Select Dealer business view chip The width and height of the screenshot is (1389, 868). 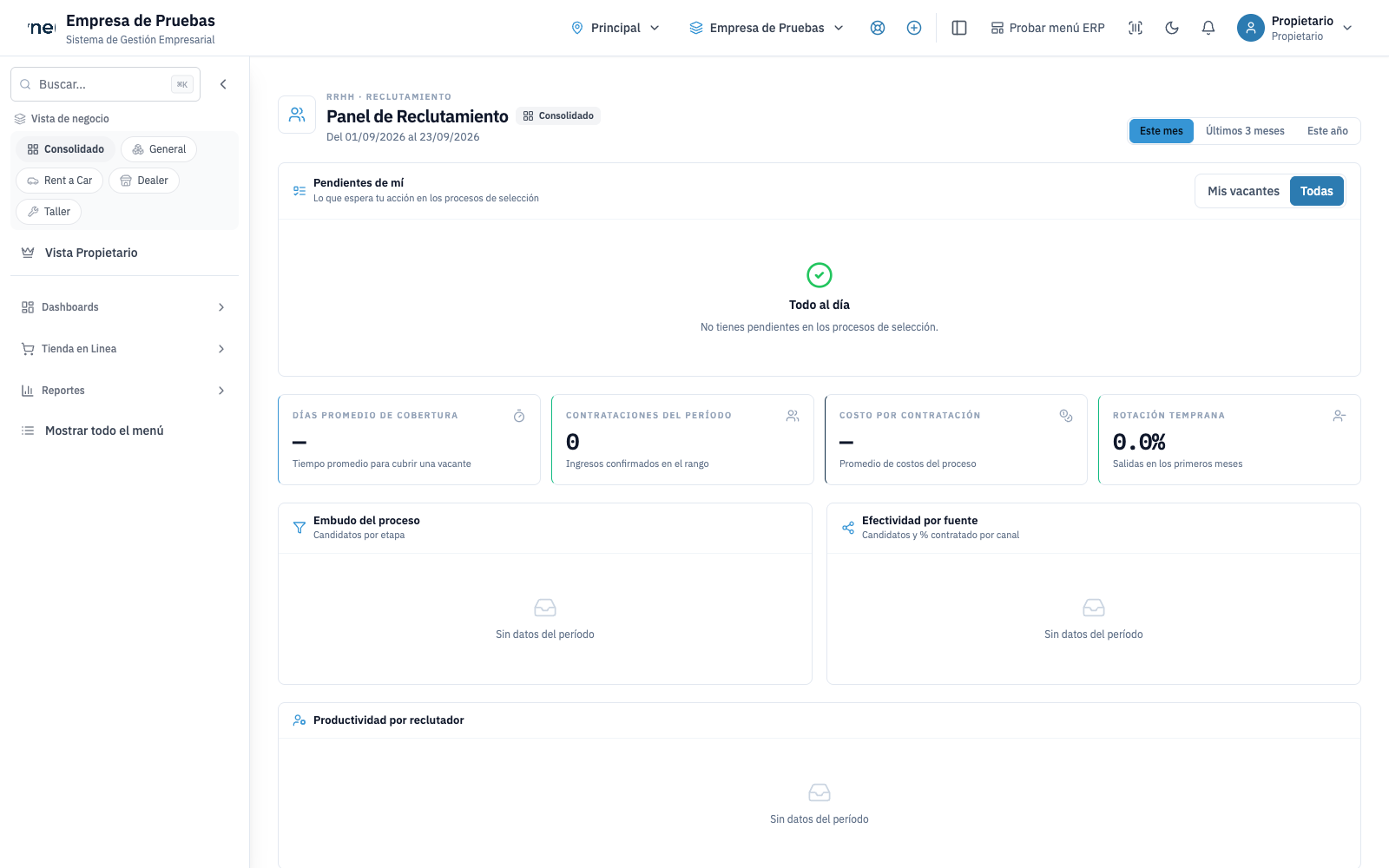pyautogui.click(x=144, y=181)
